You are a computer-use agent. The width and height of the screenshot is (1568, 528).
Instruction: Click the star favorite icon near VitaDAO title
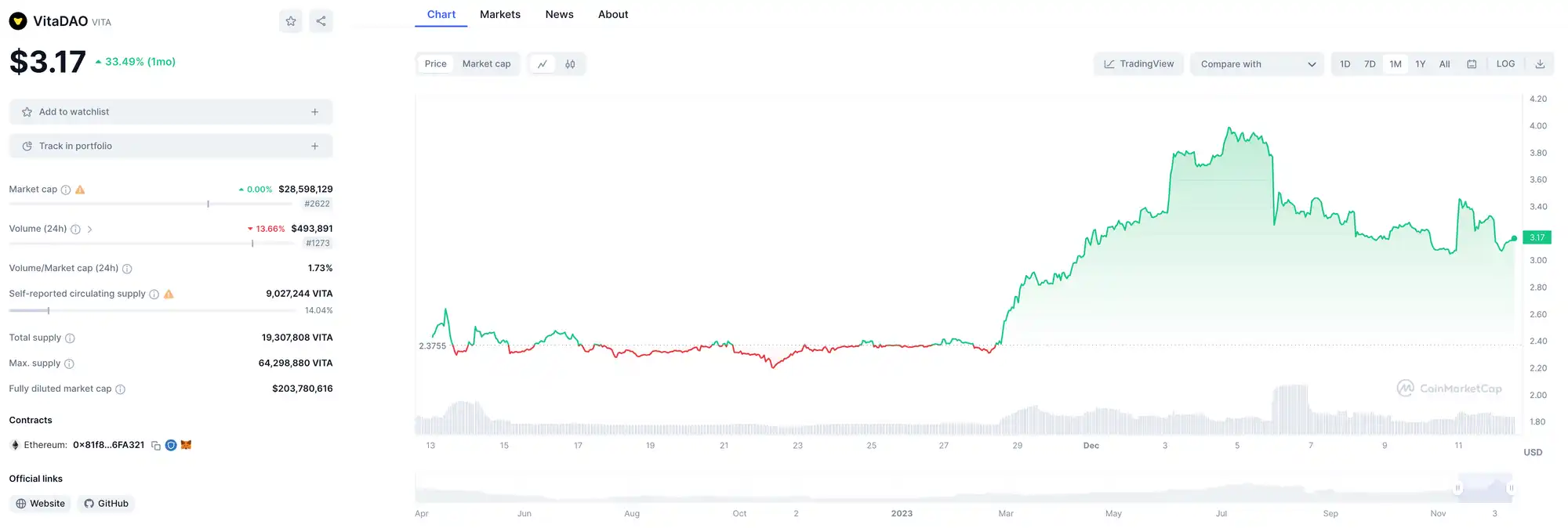coord(291,21)
